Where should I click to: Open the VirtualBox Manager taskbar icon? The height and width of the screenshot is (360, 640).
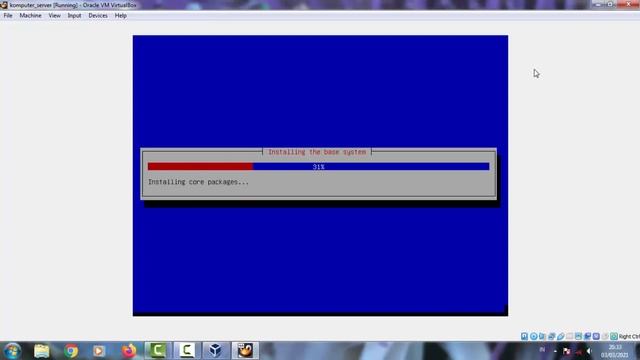(216, 350)
